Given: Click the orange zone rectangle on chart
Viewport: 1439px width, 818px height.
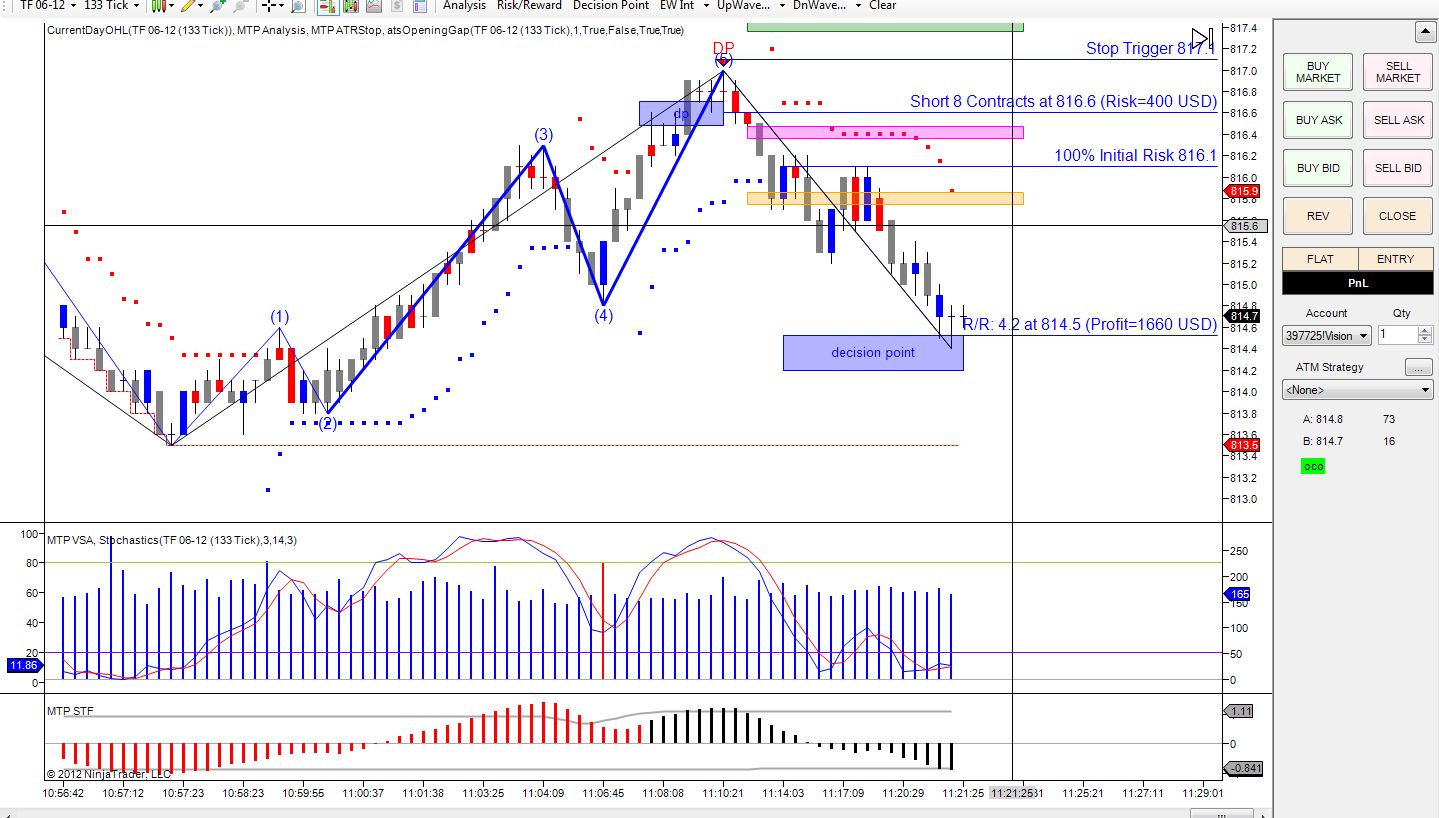Looking at the screenshot, I should click(885, 198).
